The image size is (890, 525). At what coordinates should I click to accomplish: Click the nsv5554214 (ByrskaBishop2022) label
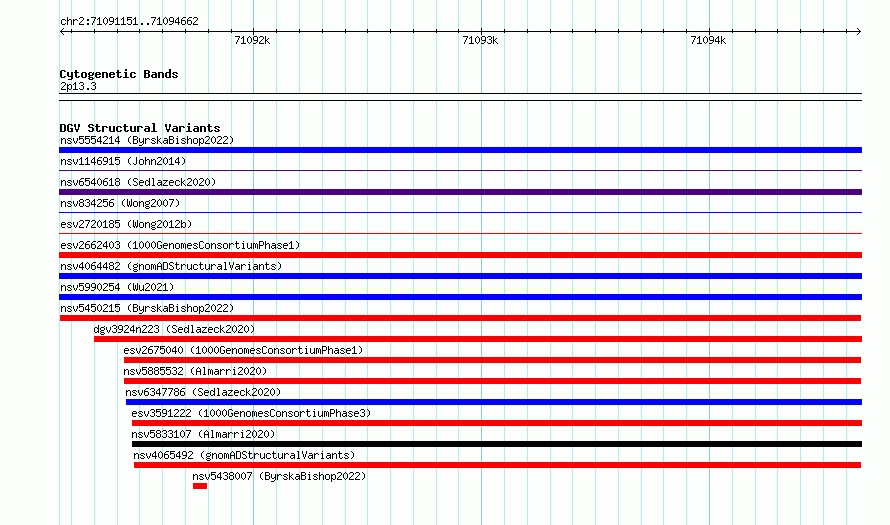(x=147, y=140)
